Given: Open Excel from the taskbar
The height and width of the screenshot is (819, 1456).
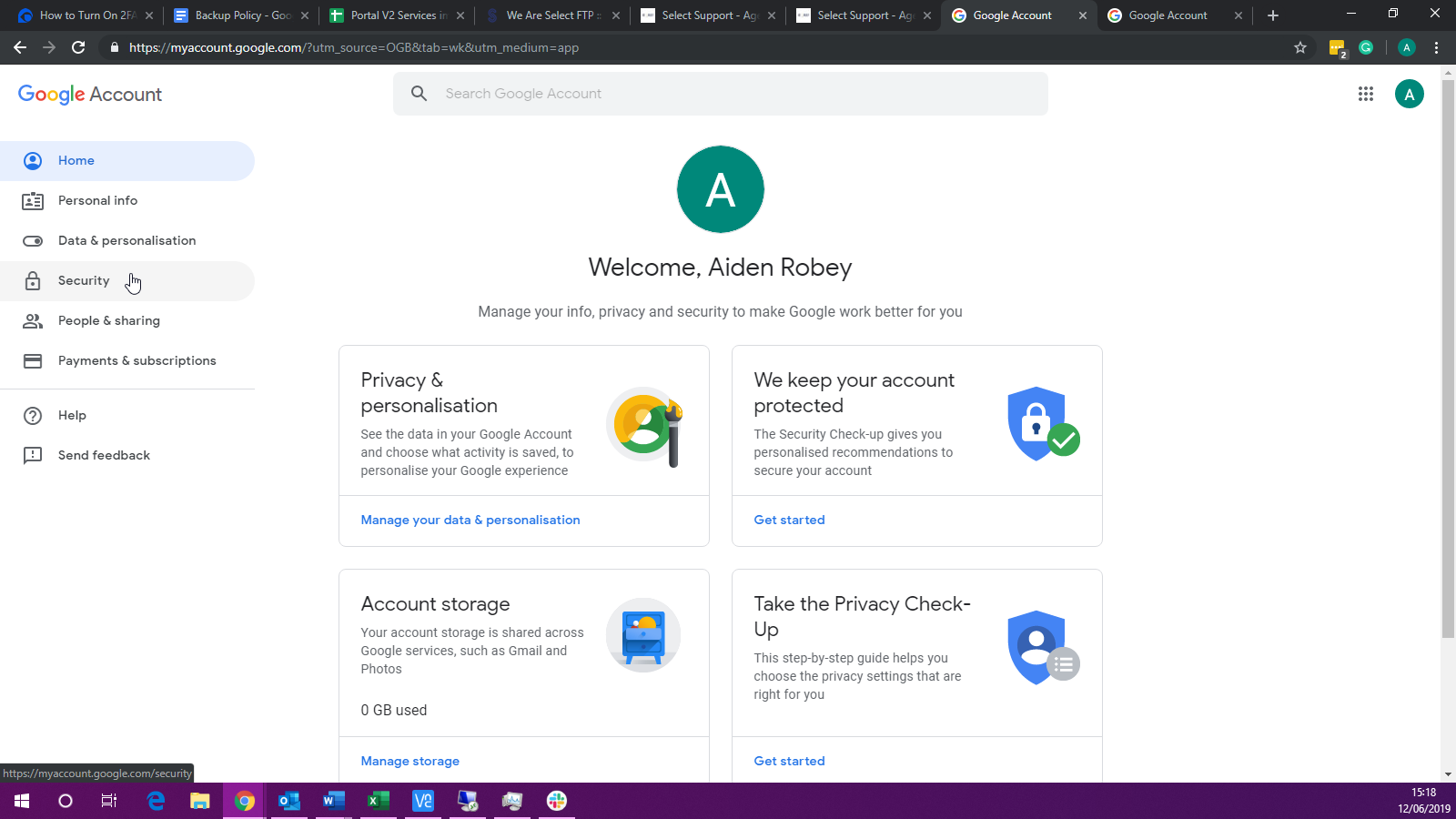Looking at the screenshot, I should [379, 801].
